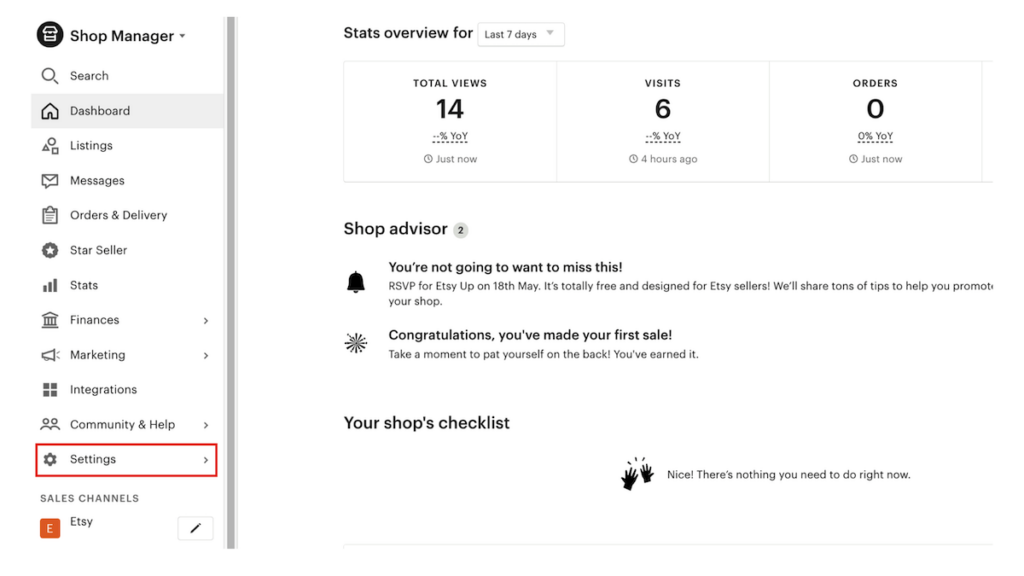Expand the Finances section chevron
This screenshot has height=576, width=1024.
click(206, 320)
